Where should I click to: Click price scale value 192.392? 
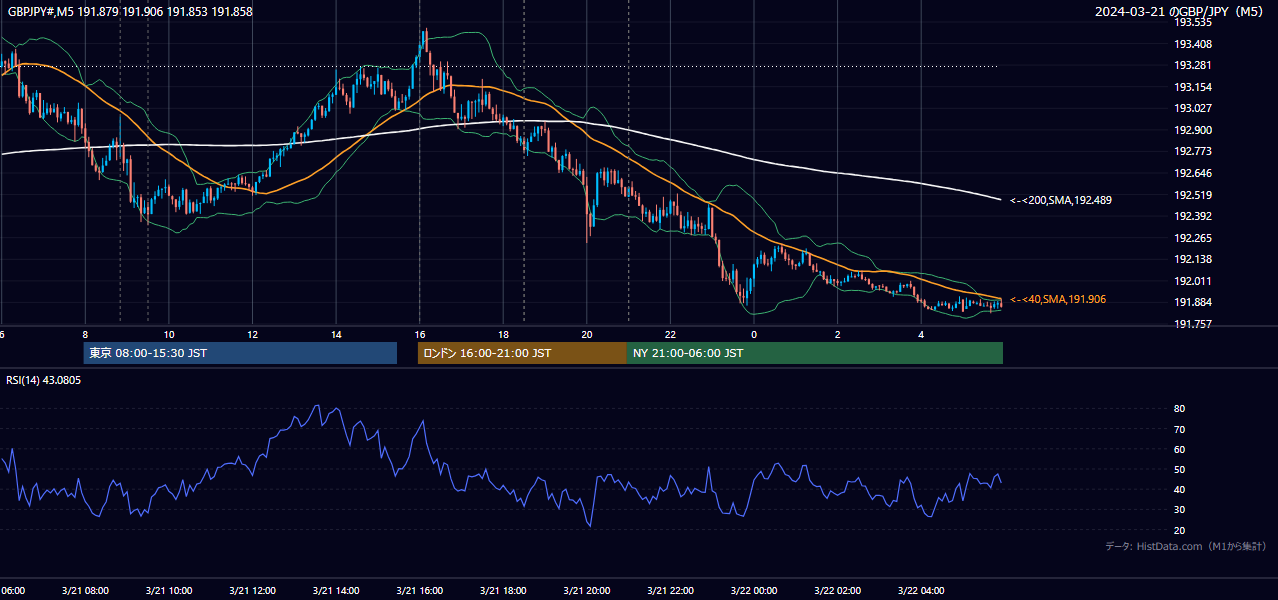pyautogui.click(x=1193, y=216)
